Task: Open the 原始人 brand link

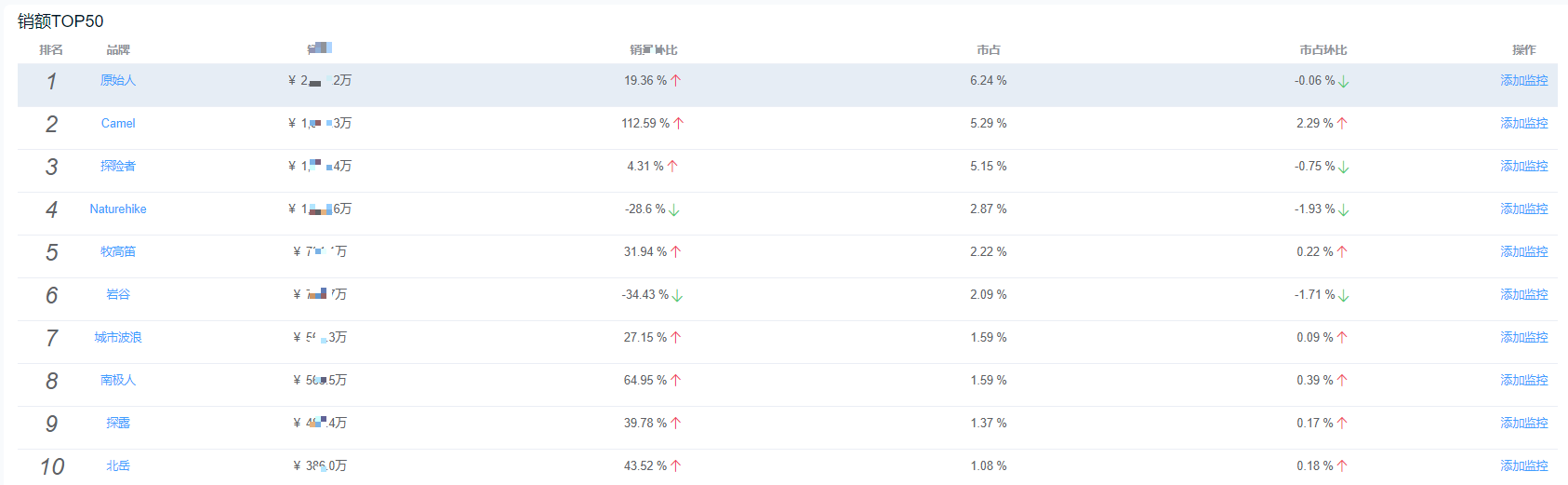Action: [x=118, y=81]
